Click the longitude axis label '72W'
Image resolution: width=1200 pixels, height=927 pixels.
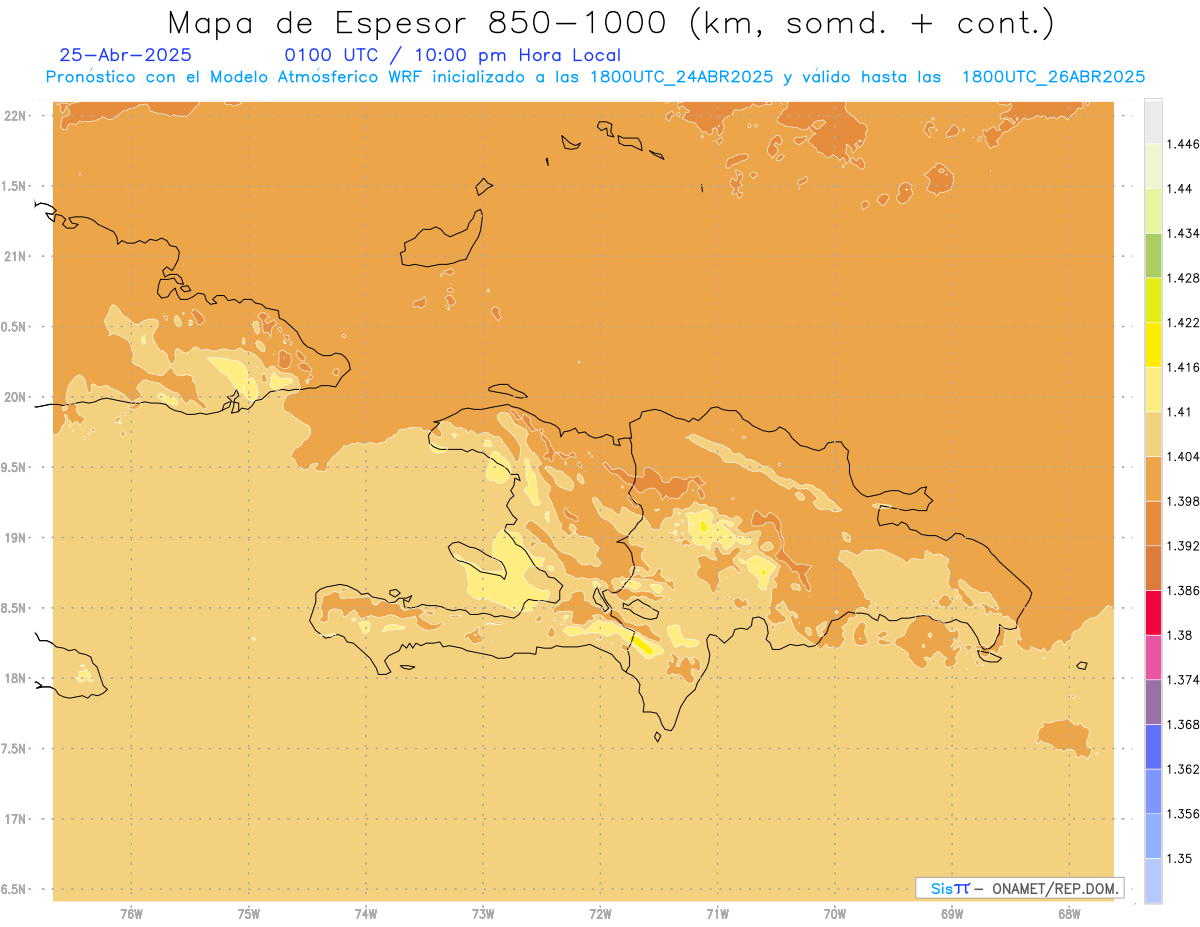[x=600, y=914]
